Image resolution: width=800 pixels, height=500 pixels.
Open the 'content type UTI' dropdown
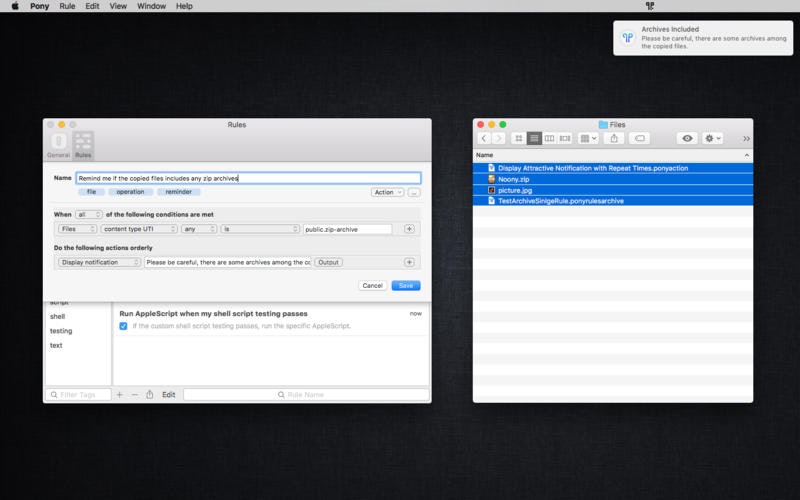[139, 229]
